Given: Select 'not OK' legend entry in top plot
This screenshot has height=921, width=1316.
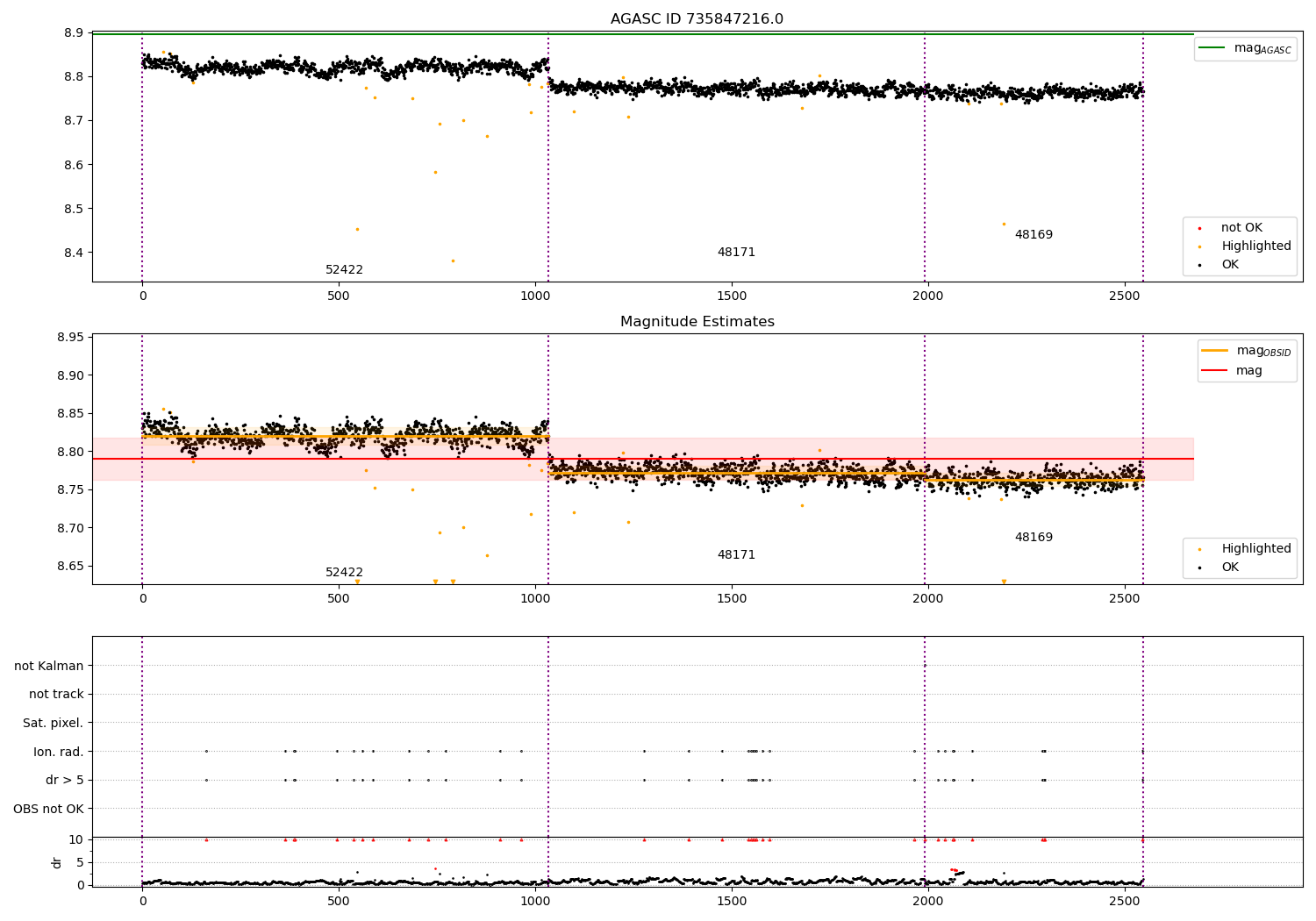Looking at the screenshot, I should (x=1241, y=228).
